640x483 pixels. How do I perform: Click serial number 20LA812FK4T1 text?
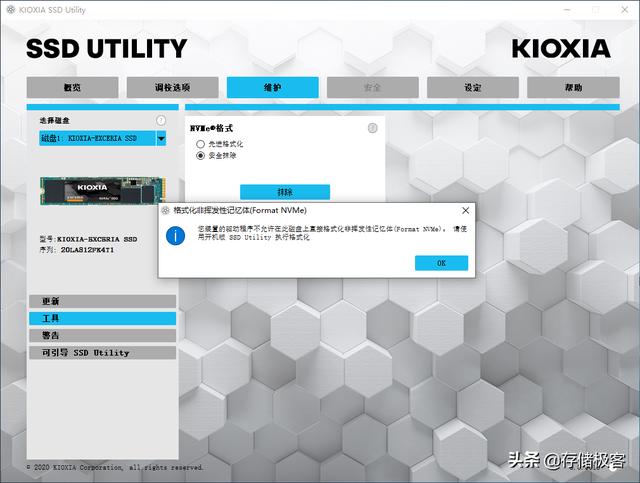[x=87, y=250]
